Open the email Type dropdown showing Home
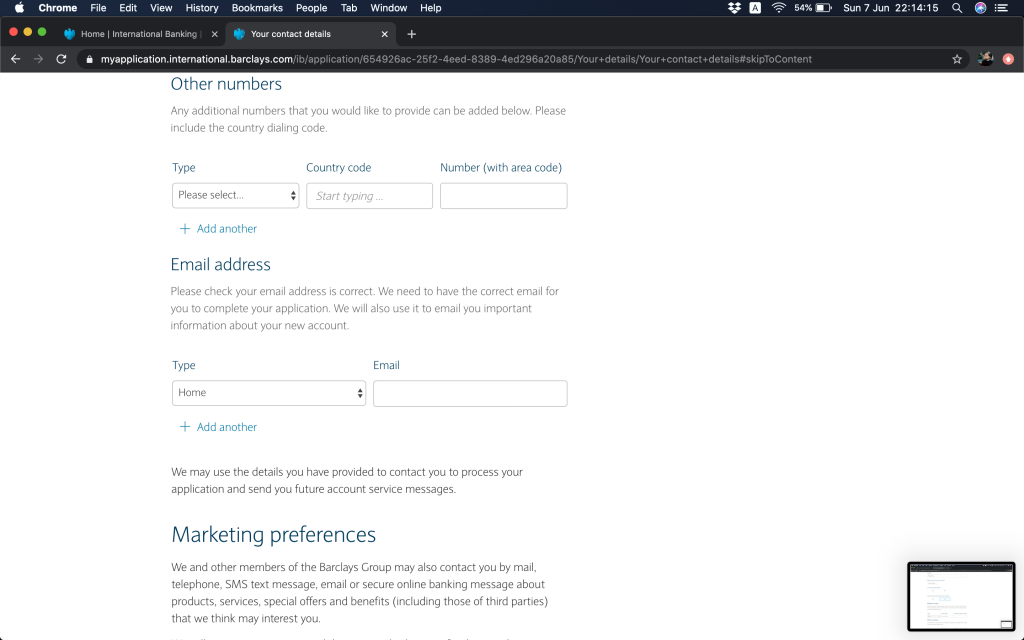Viewport: 1024px width, 640px height. tap(269, 393)
